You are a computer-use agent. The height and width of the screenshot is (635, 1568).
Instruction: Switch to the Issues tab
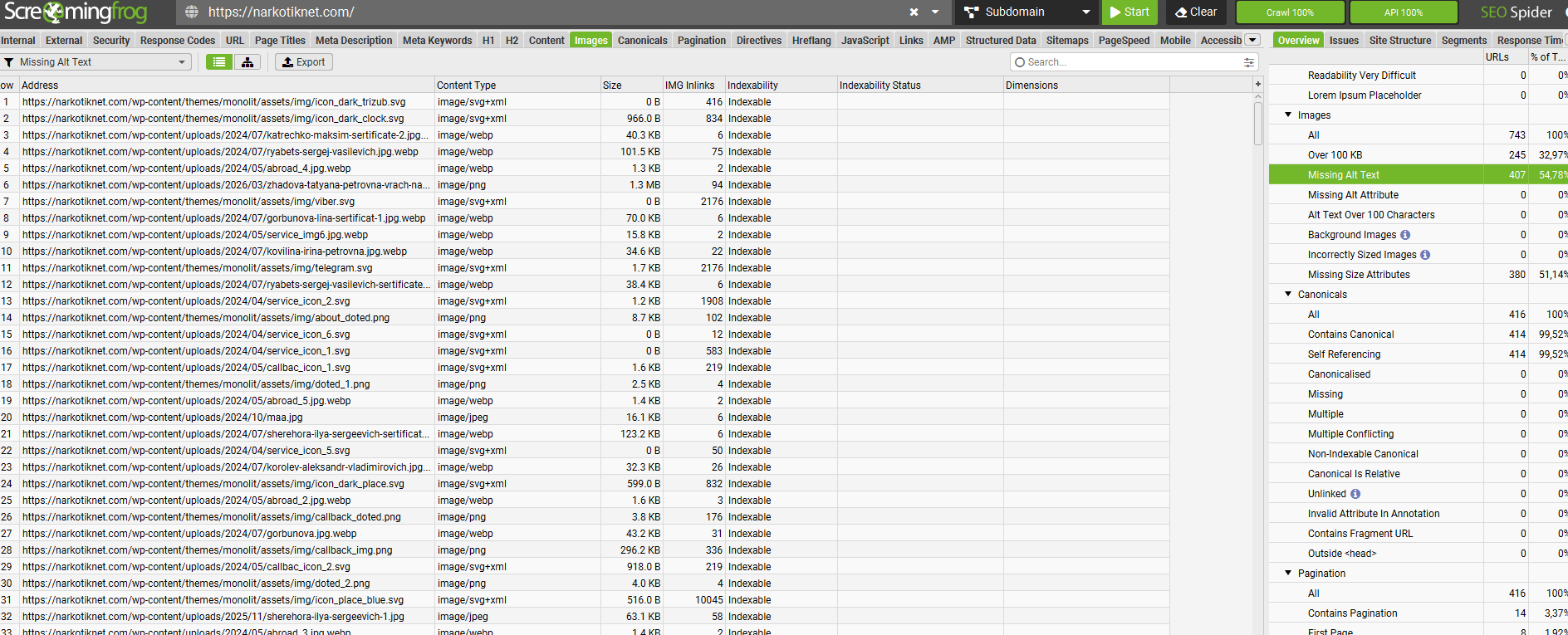click(x=1344, y=41)
